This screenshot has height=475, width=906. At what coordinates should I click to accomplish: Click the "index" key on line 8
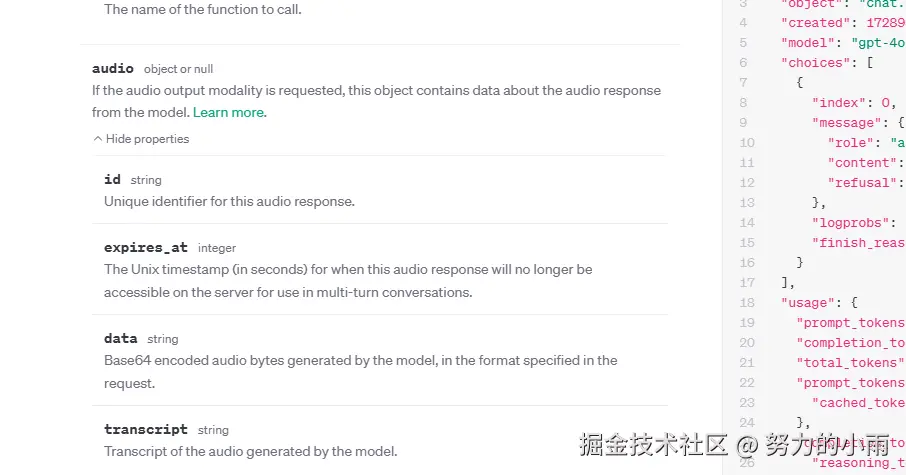(841, 102)
